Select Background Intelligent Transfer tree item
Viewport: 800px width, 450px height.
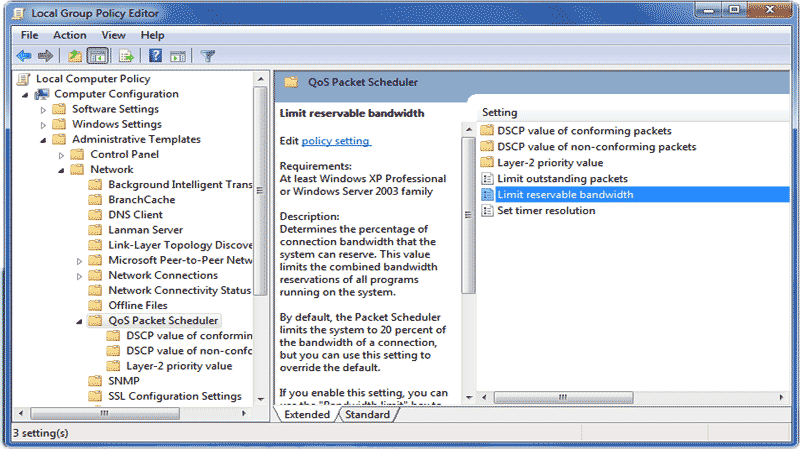[x=180, y=185]
